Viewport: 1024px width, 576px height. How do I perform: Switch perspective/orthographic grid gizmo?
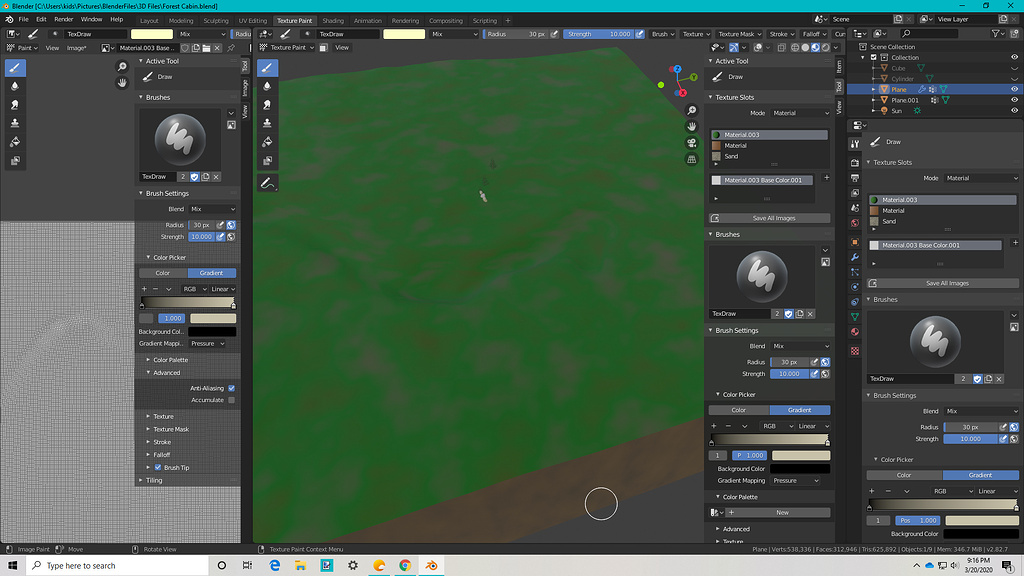point(692,159)
